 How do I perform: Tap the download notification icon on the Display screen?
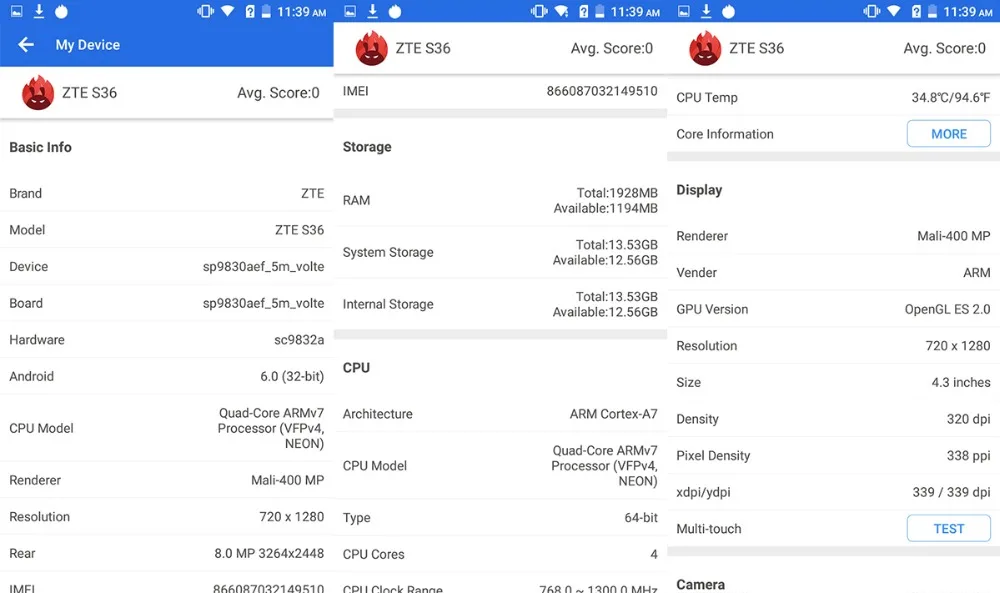[706, 11]
